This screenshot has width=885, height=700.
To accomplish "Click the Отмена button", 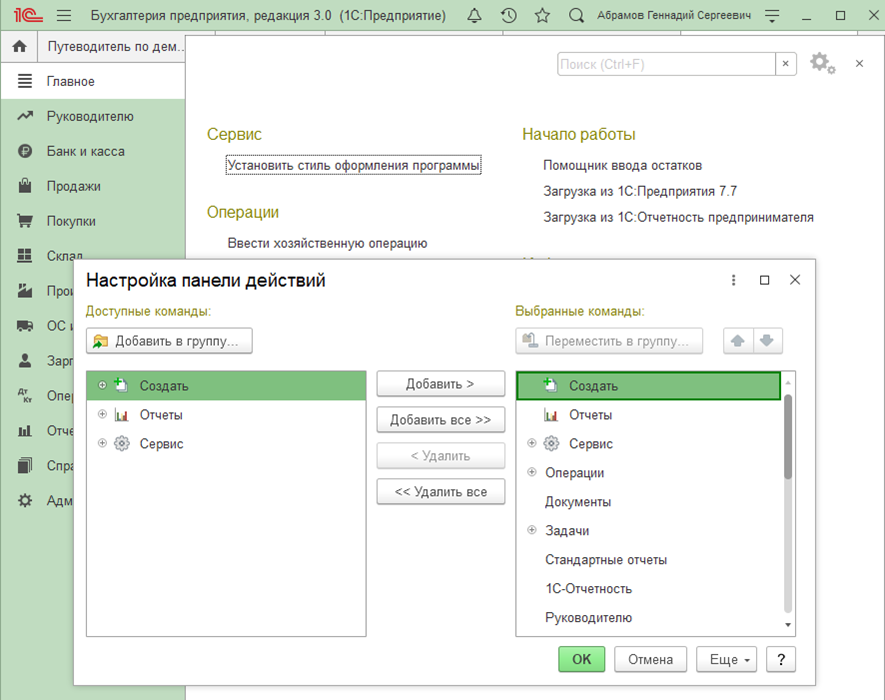I will click(x=650, y=659).
